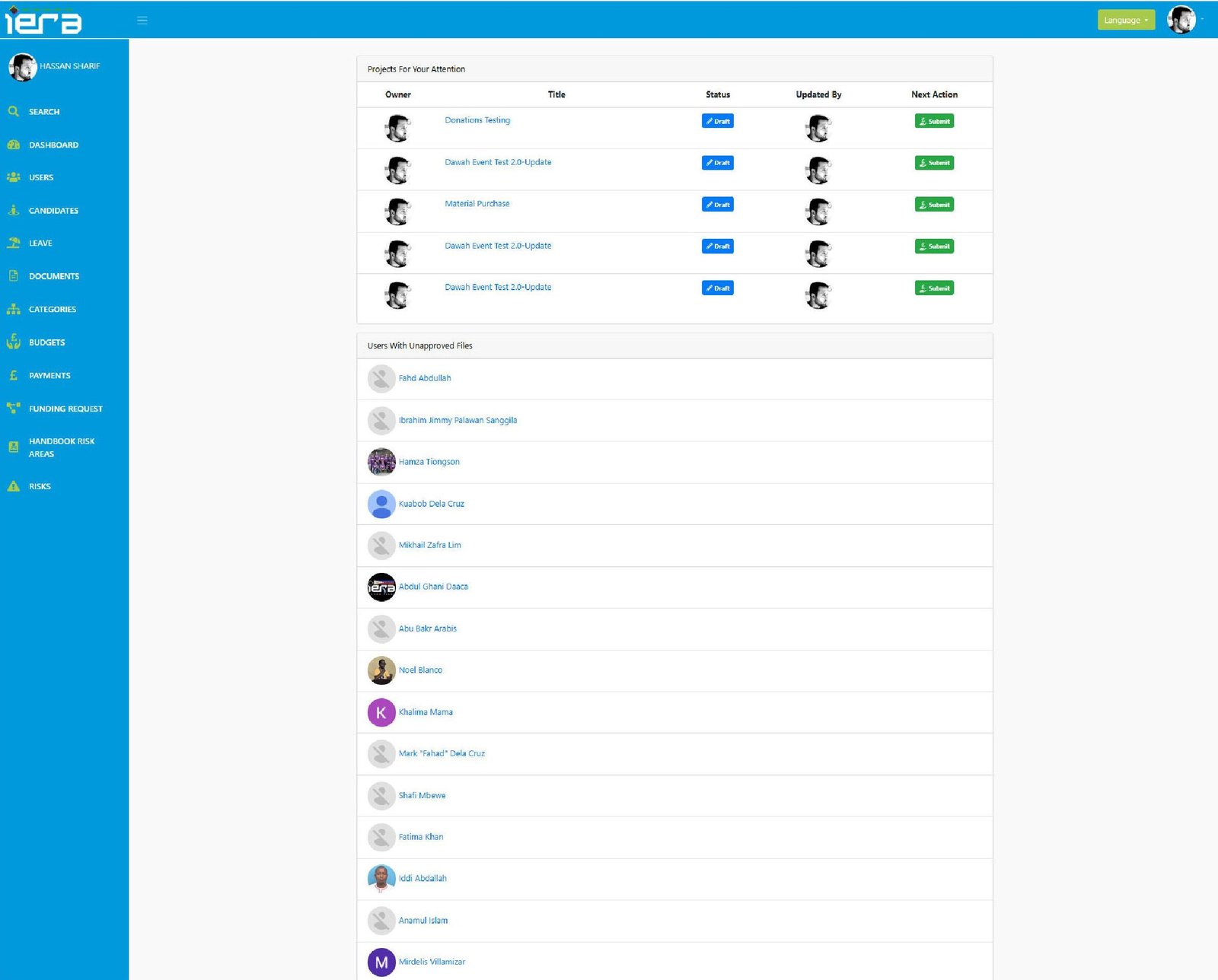
Task: Open Mirdelis Villamizar user link
Action: point(432,962)
